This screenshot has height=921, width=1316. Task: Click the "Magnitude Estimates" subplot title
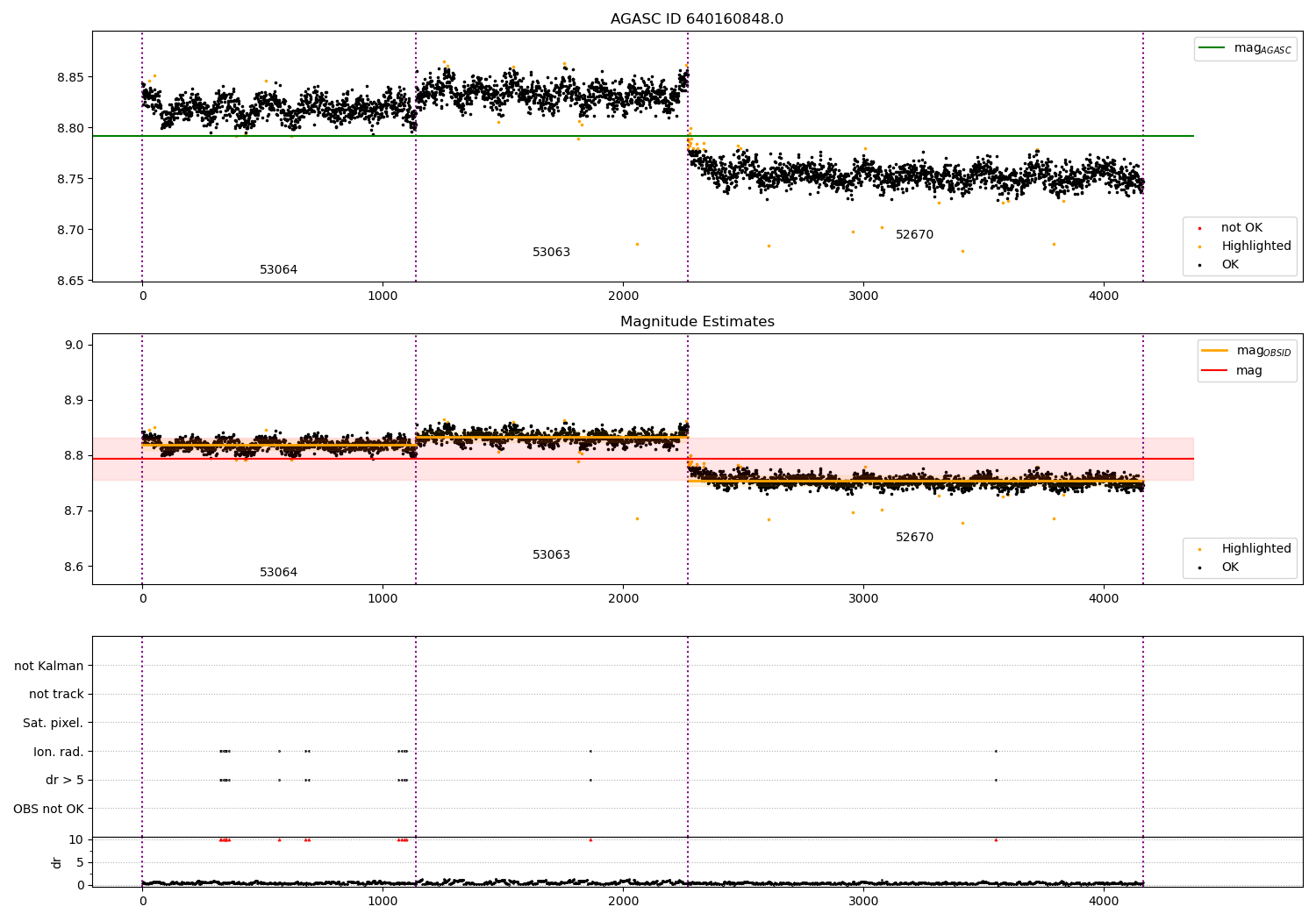click(x=697, y=322)
